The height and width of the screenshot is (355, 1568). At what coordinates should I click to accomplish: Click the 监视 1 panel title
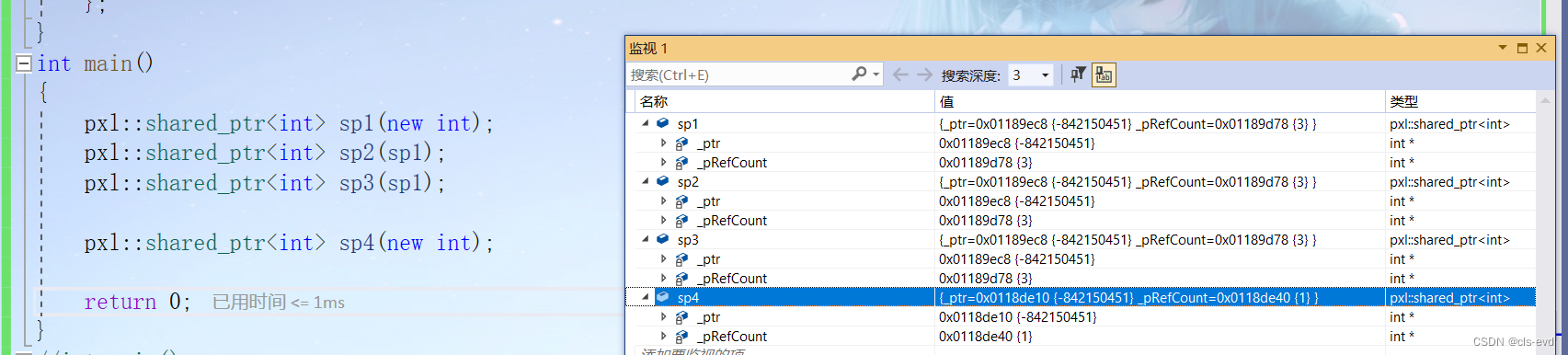(x=648, y=48)
